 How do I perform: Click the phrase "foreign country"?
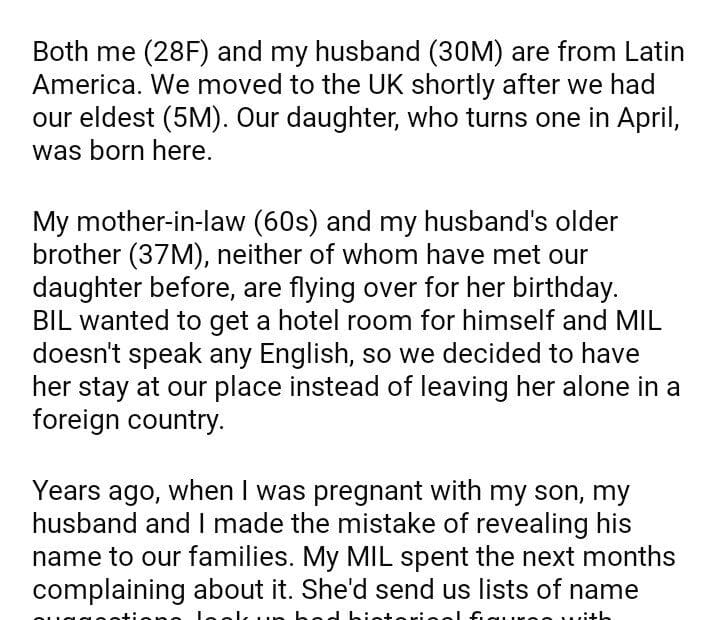tap(127, 421)
